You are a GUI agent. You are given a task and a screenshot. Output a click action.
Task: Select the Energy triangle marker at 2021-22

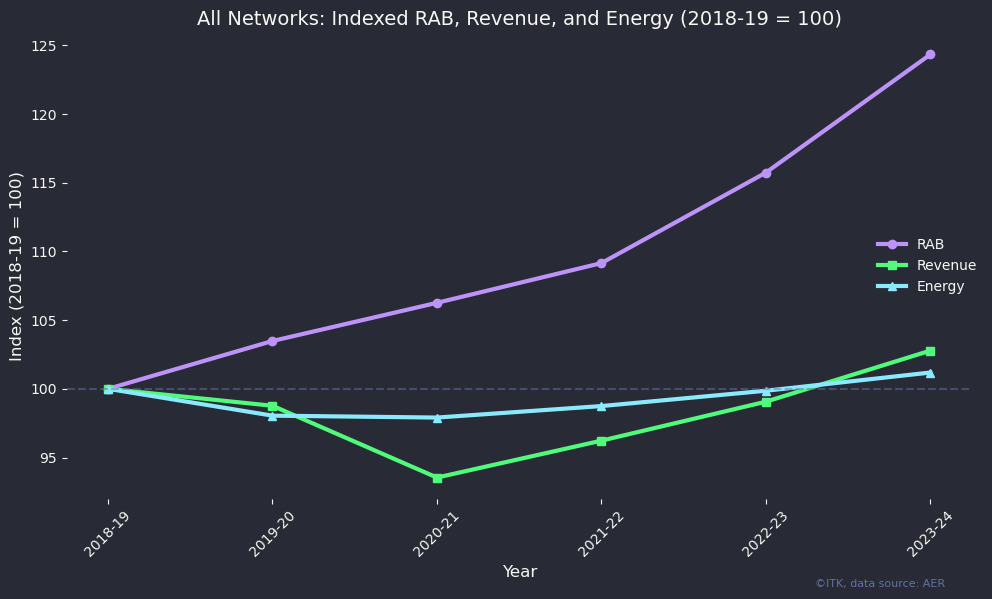(601, 406)
